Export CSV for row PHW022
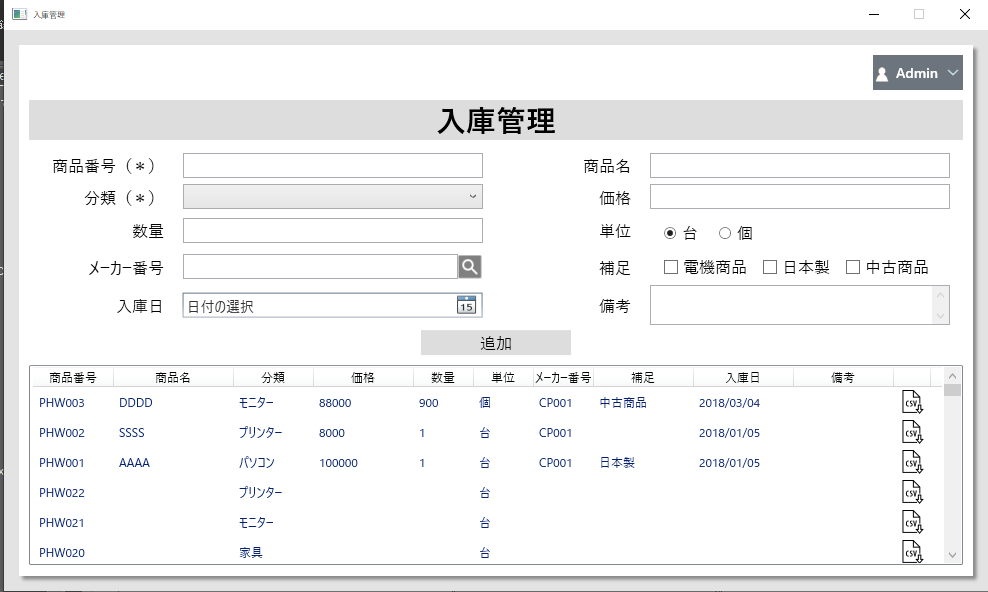Viewport: 988px width, 592px height. [912, 492]
